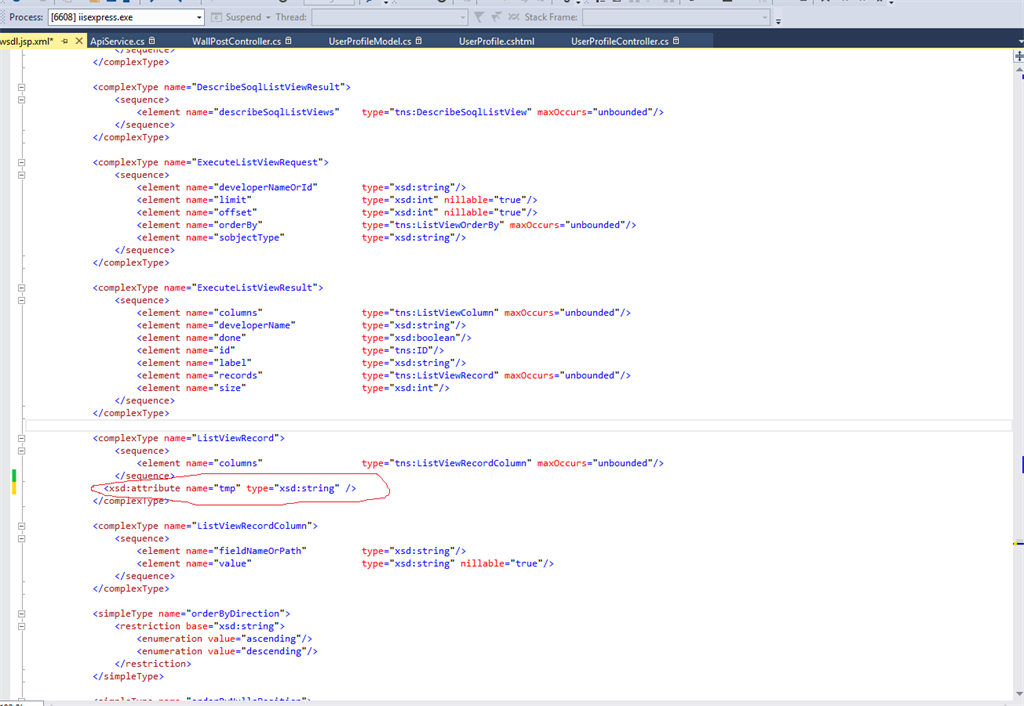Switch to the UserProfile.cshtml tab

496,41
